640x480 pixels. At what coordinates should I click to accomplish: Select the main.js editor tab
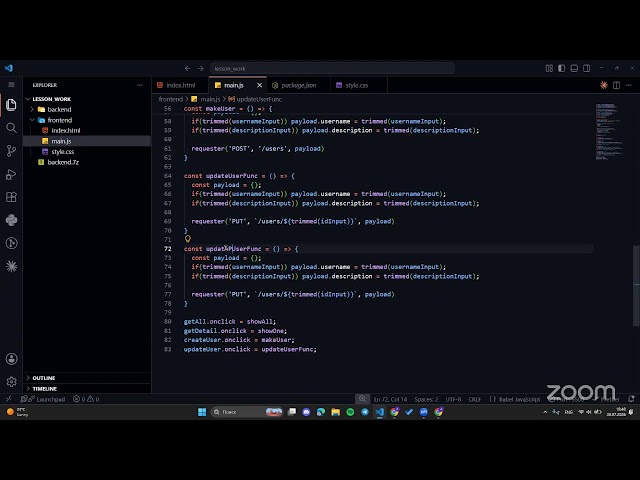233,85
